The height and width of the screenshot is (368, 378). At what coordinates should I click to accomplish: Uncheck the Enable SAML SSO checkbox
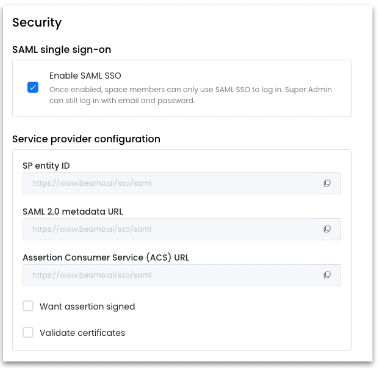[33, 87]
